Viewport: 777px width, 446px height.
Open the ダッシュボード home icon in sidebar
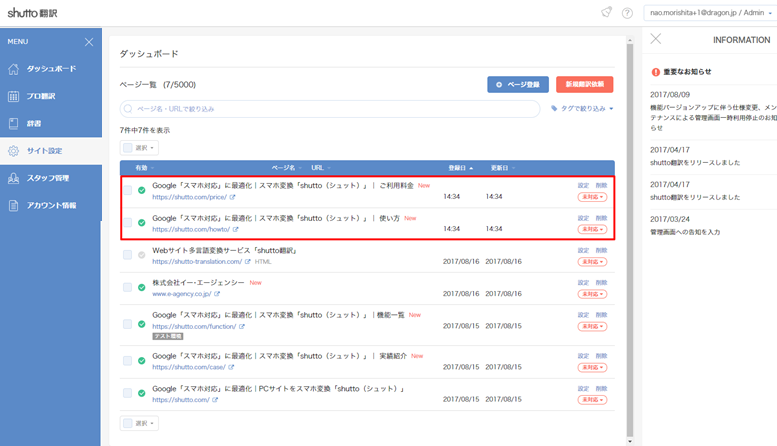(x=13, y=69)
